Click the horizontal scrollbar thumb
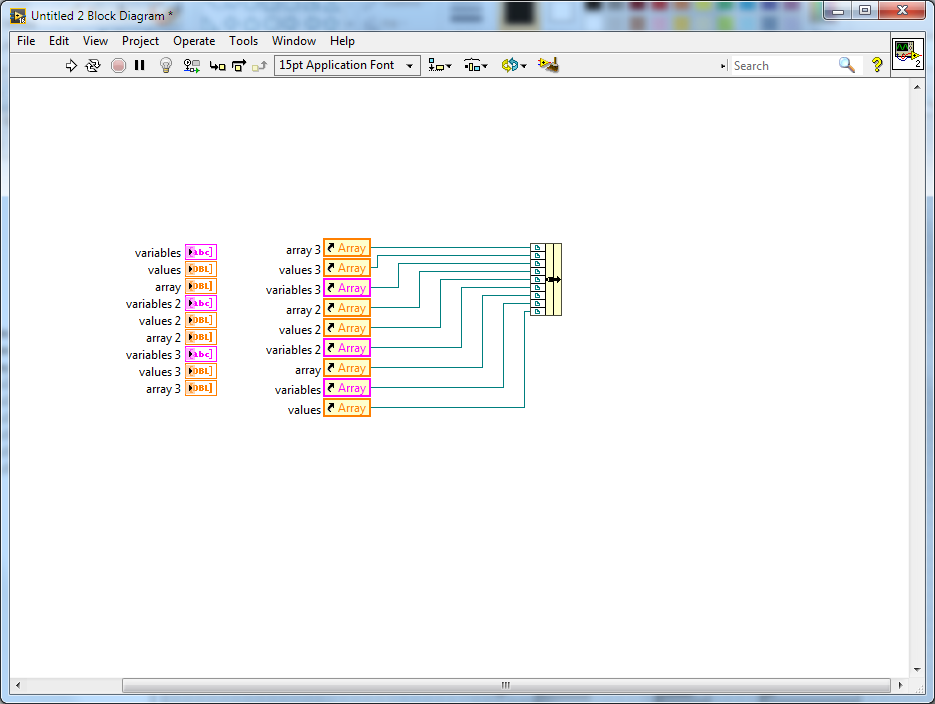 coord(506,685)
